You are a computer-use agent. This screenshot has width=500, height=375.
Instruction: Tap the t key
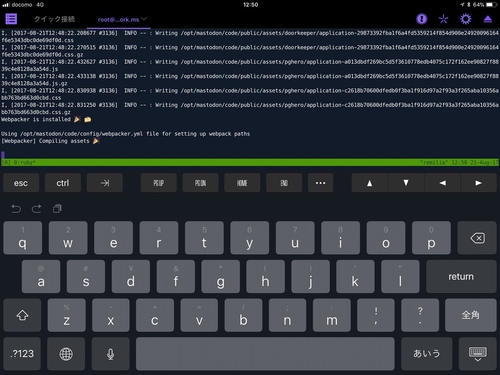[204, 238]
